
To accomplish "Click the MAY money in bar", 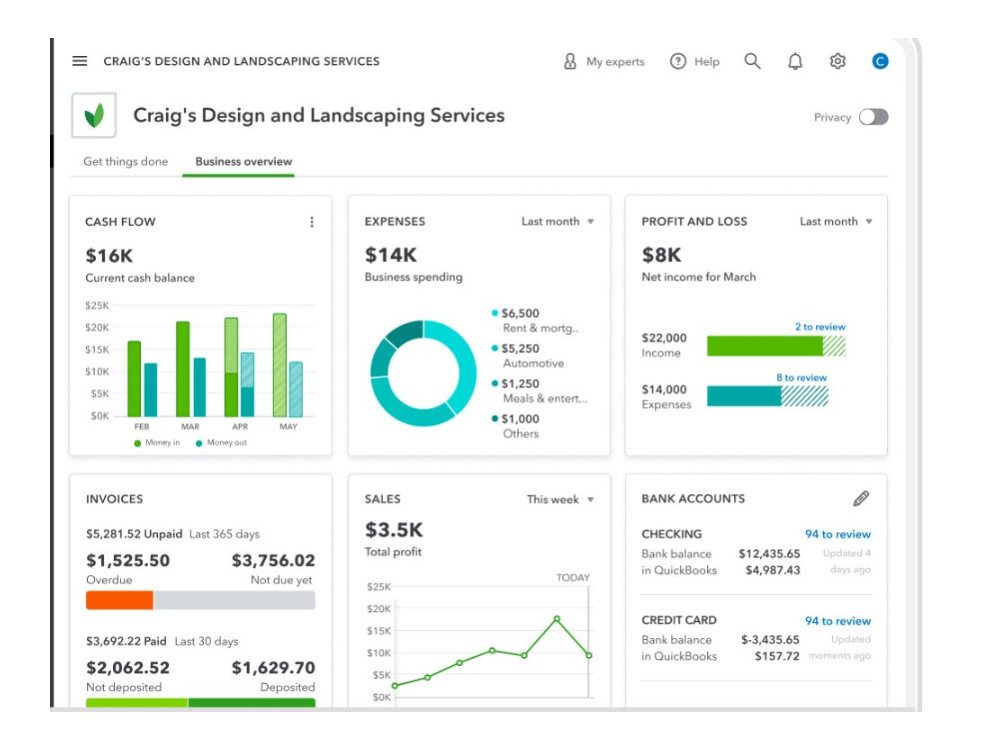I will click(x=279, y=365).
